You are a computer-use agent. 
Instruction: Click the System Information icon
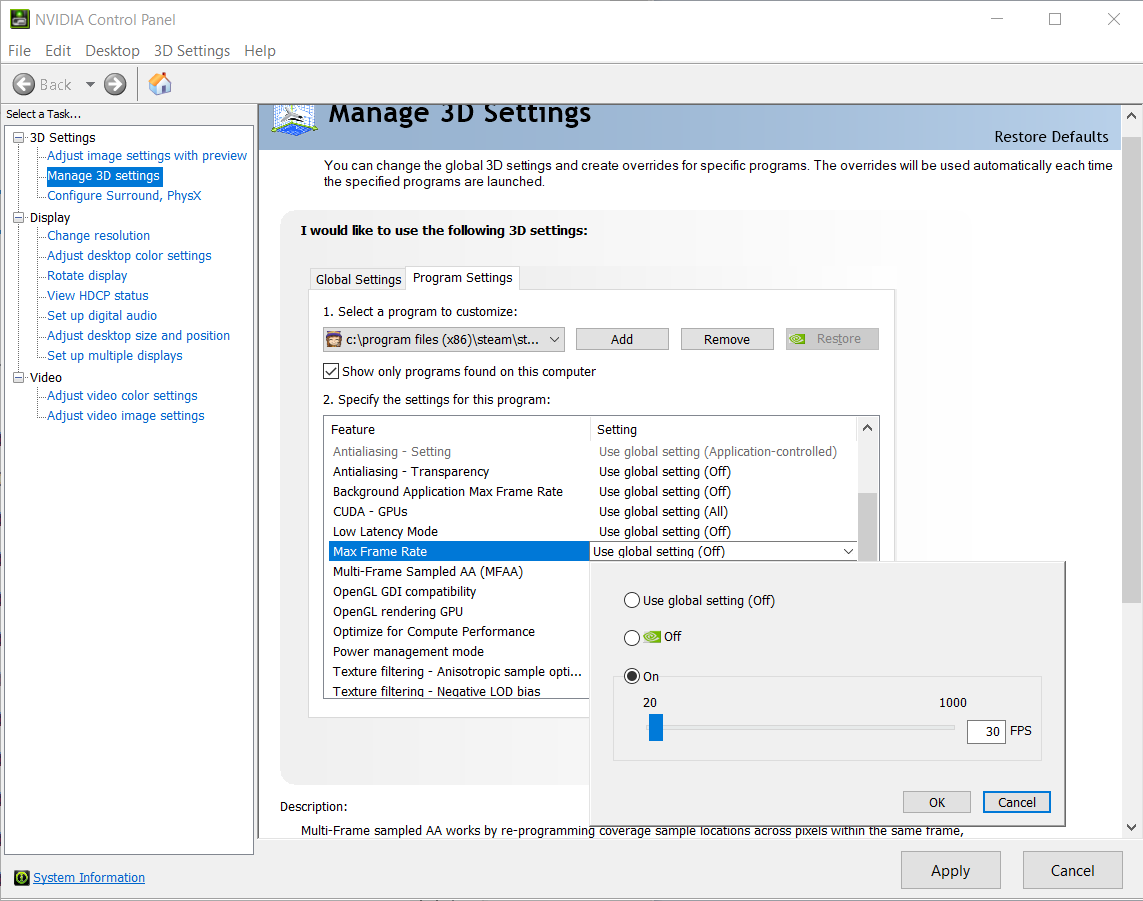coord(22,878)
